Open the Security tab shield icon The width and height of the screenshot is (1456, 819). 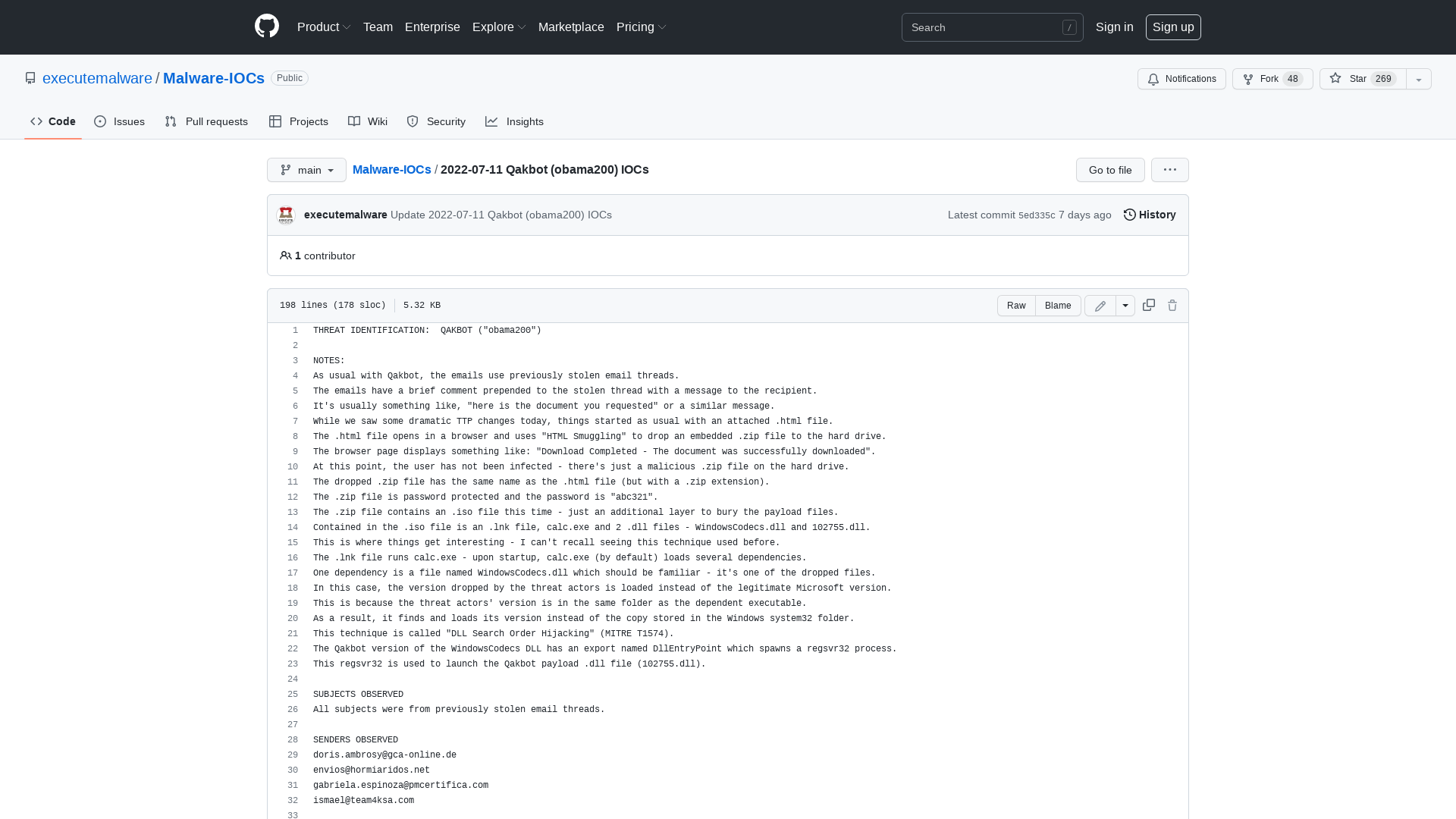pyautogui.click(x=435, y=121)
